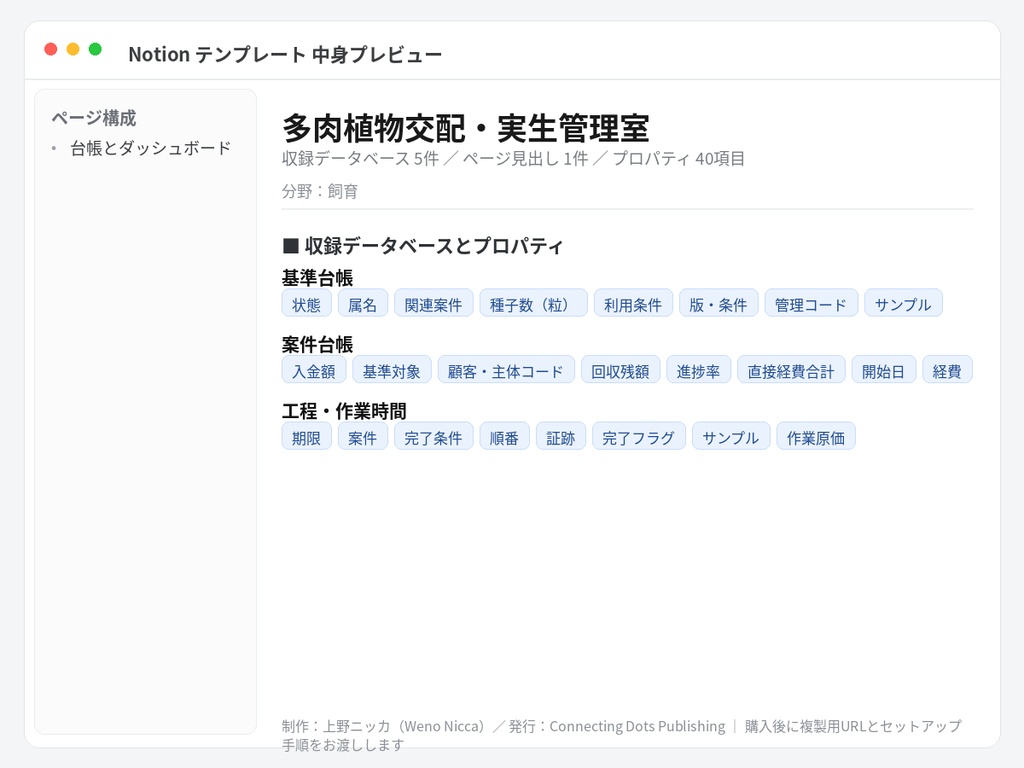Select サンプル tag under 基準台帳
The width and height of the screenshot is (1024, 768).
pos(903,303)
